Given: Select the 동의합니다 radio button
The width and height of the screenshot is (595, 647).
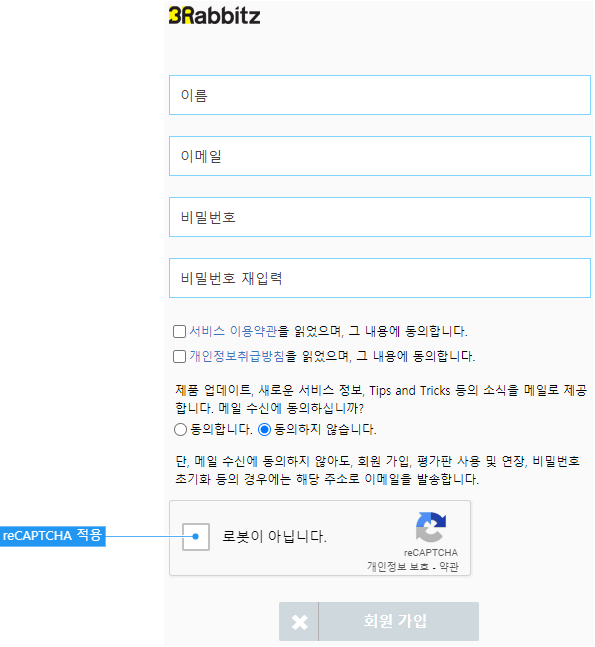Looking at the screenshot, I should [180, 430].
